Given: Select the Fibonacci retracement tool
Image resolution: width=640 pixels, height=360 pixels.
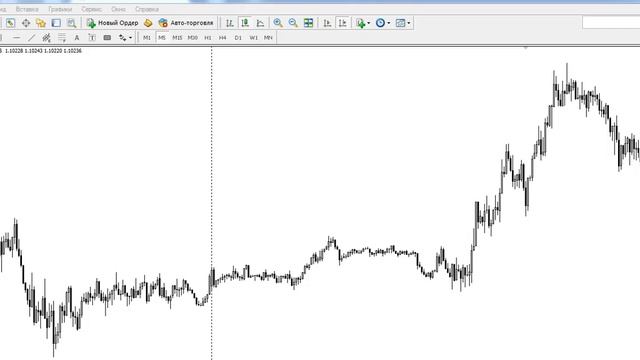Looking at the screenshot, I should (62, 38).
